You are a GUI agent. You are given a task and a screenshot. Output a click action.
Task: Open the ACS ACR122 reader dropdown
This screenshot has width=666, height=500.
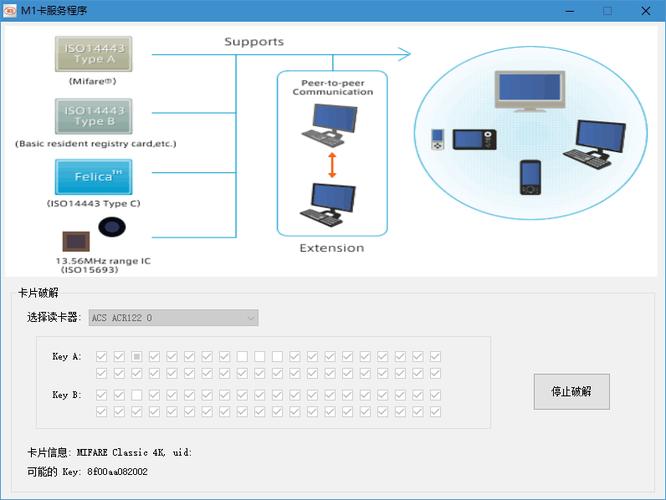pyautogui.click(x=174, y=318)
